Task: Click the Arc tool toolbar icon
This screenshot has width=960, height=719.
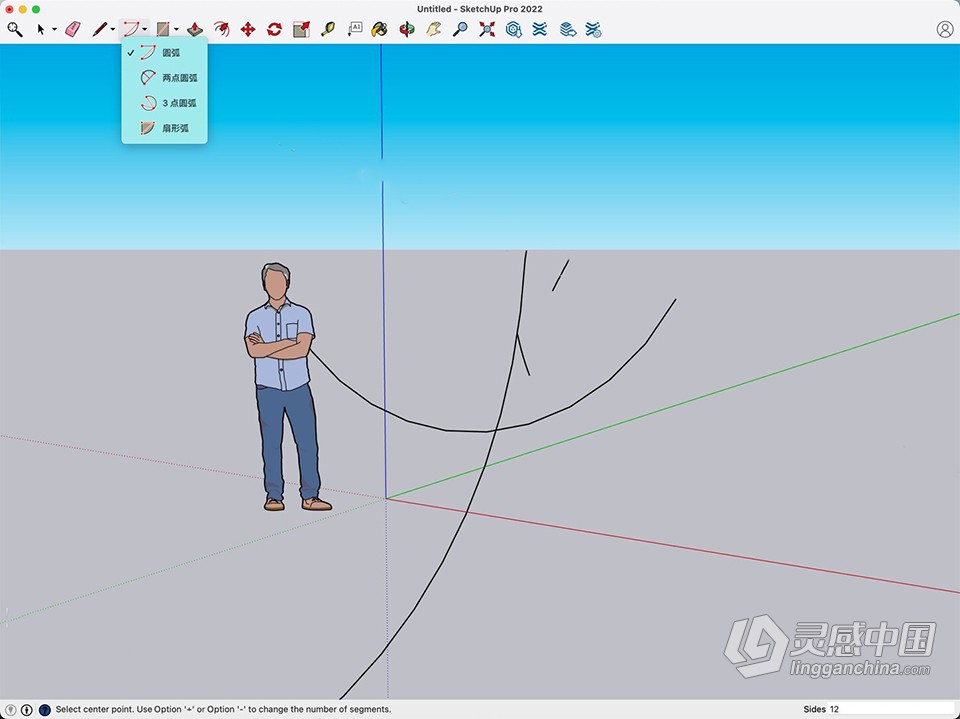Action: tap(130, 29)
